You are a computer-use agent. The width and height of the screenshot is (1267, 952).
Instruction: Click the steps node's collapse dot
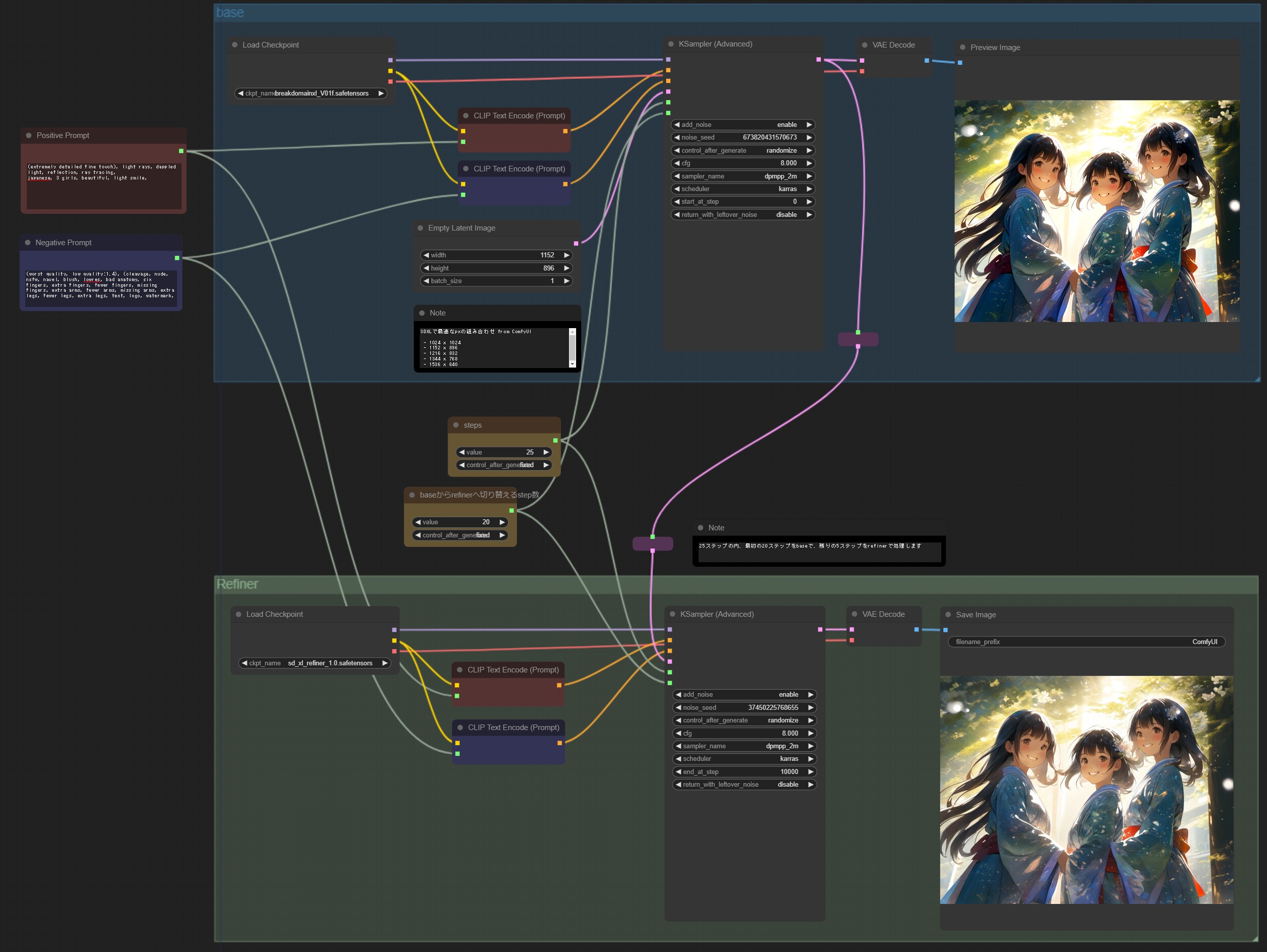[x=456, y=425]
